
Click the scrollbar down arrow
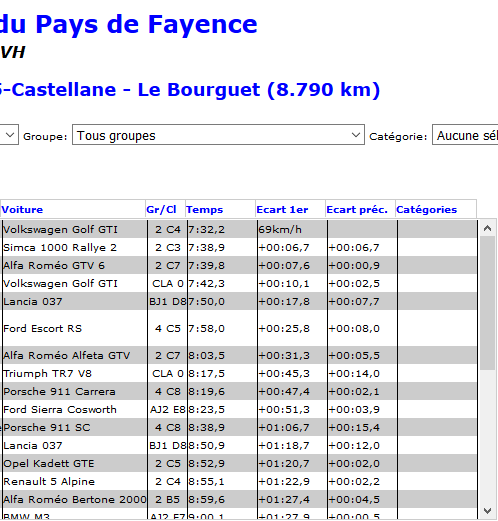pos(487,511)
